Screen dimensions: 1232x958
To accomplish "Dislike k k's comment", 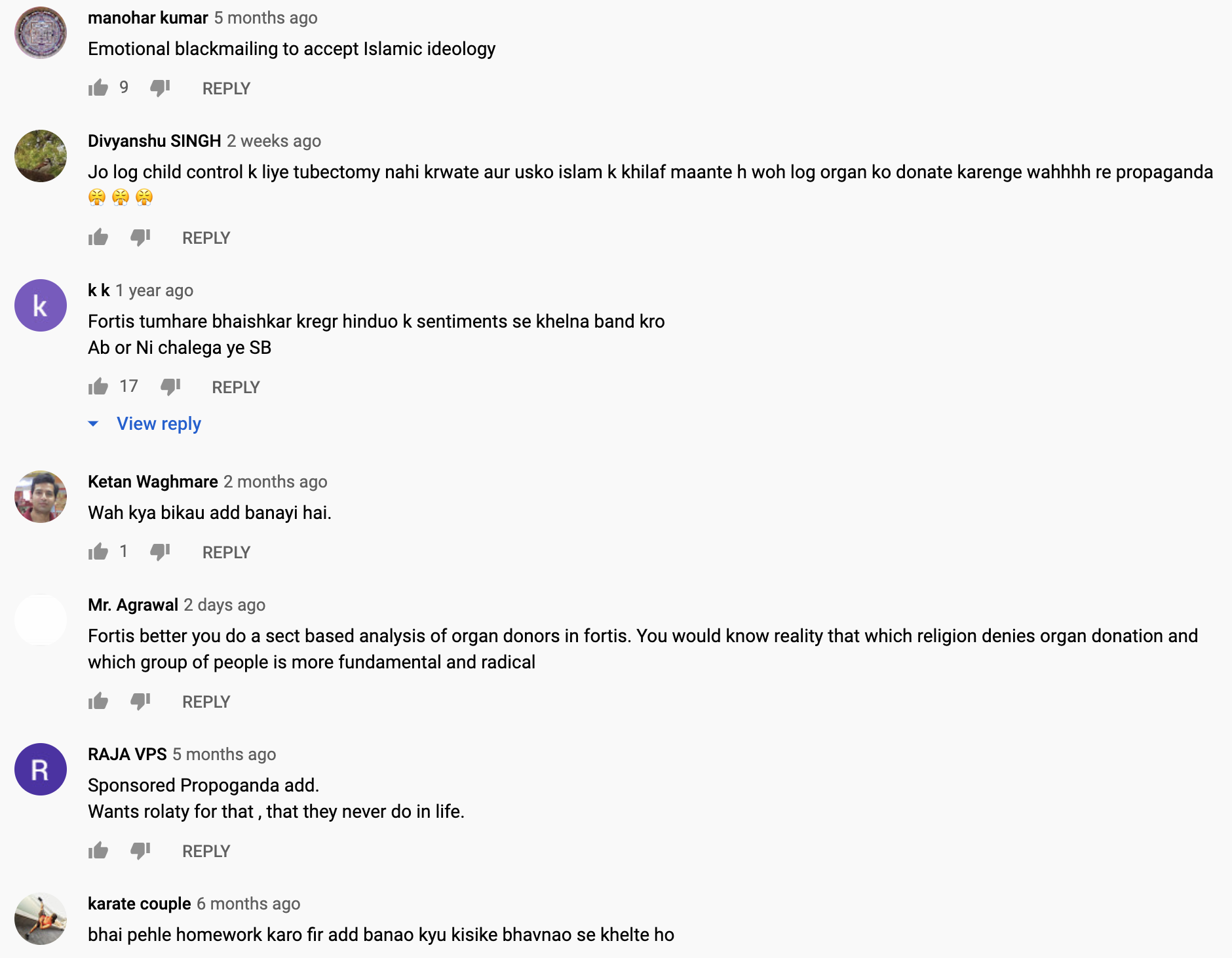I will pyautogui.click(x=170, y=387).
